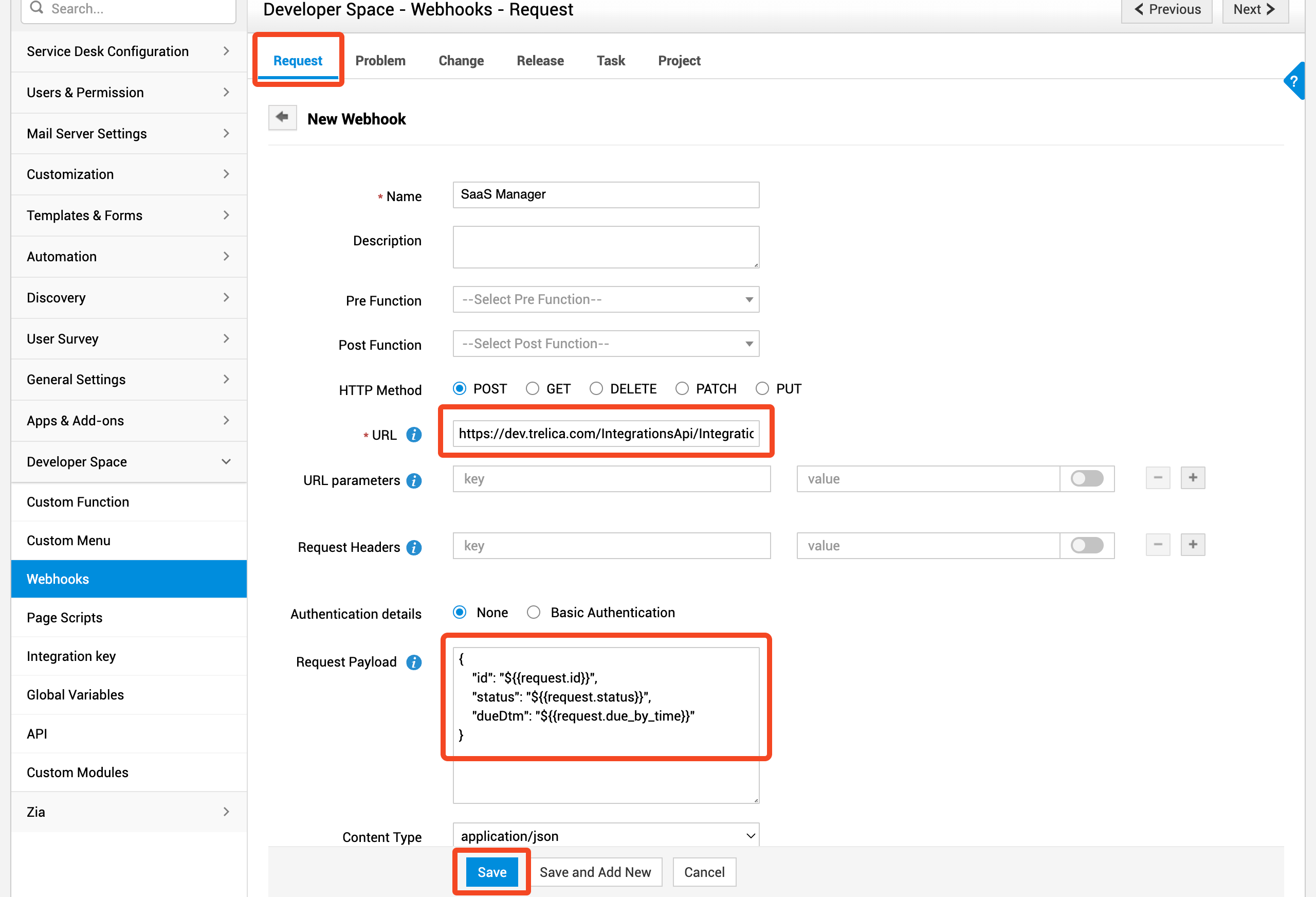The width and height of the screenshot is (1316, 897).
Task: Click the Request Headers value field
Action: point(928,546)
